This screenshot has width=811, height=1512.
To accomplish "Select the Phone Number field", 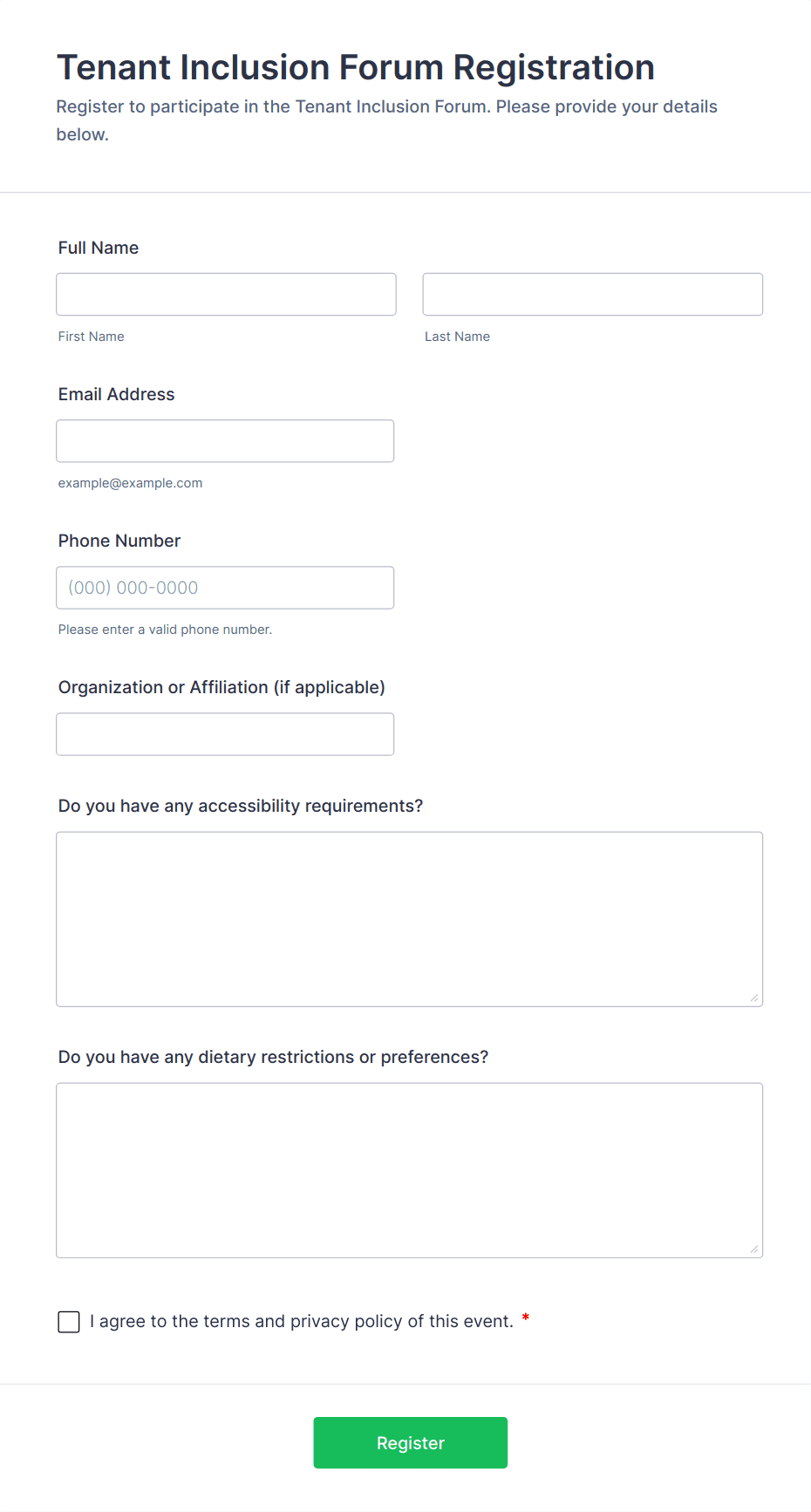I will [225, 588].
